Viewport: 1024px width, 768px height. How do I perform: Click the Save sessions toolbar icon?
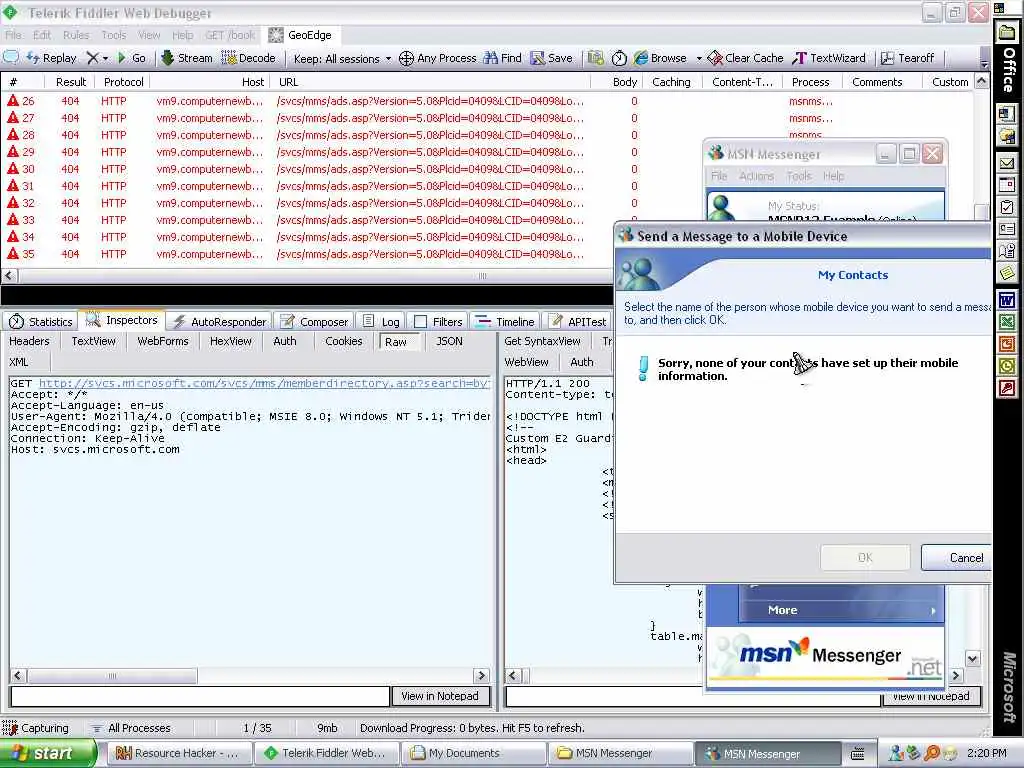[551, 58]
